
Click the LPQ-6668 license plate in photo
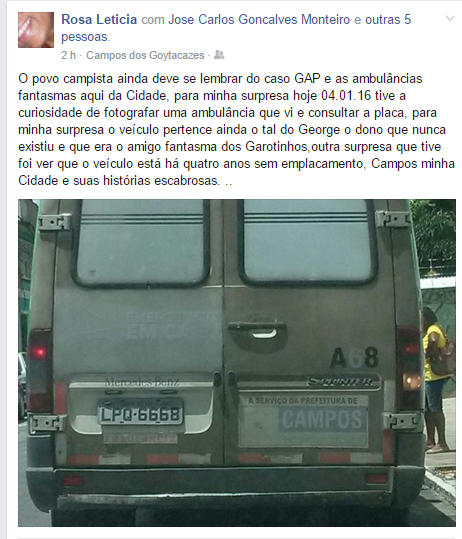coord(140,413)
